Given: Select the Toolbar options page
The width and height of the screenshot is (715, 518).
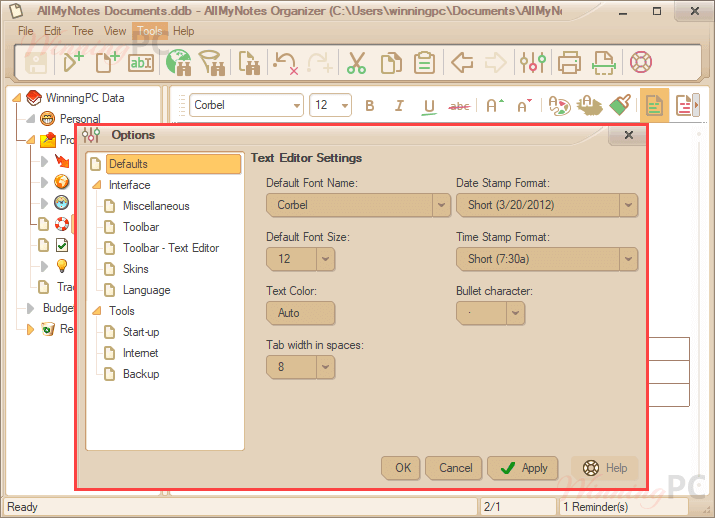Looking at the screenshot, I should click(x=141, y=227).
